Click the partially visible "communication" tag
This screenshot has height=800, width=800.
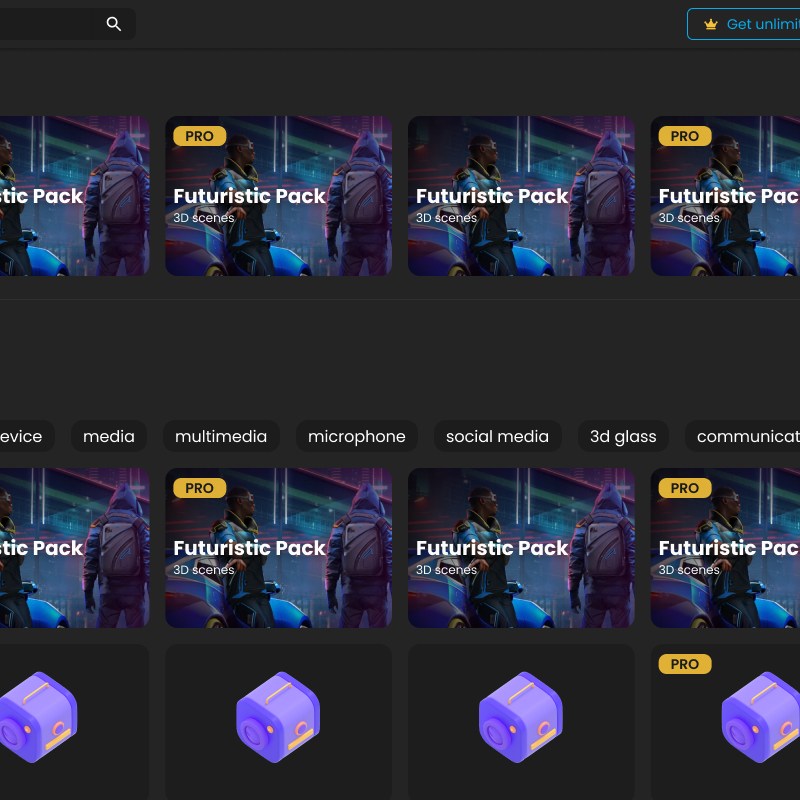pyautogui.click(x=745, y=436)
